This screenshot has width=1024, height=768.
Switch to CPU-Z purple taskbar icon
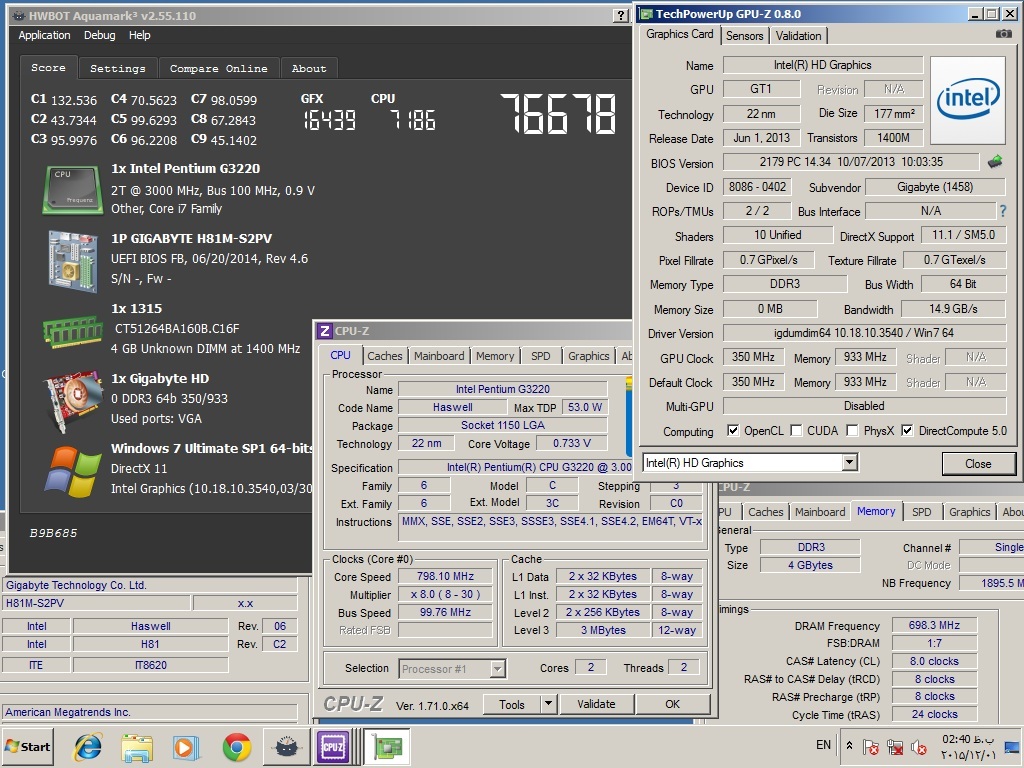(333, 747)
